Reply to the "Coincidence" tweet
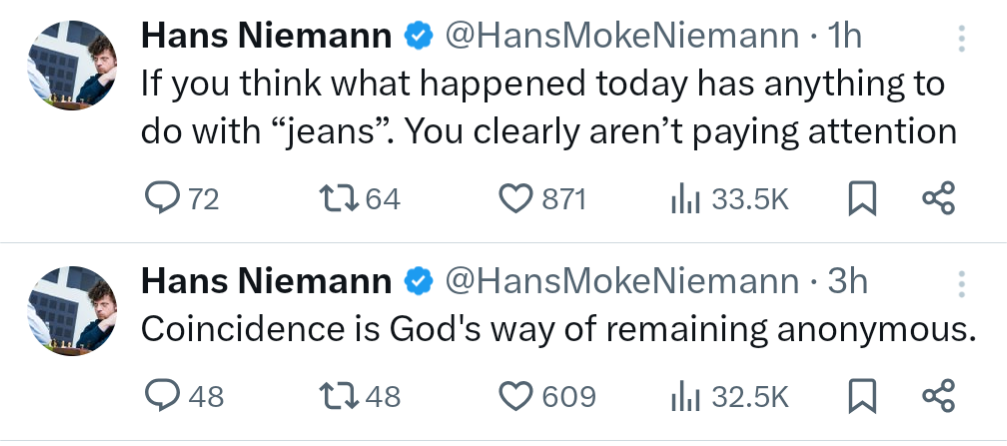1007x446 pixels. (160, 396)
